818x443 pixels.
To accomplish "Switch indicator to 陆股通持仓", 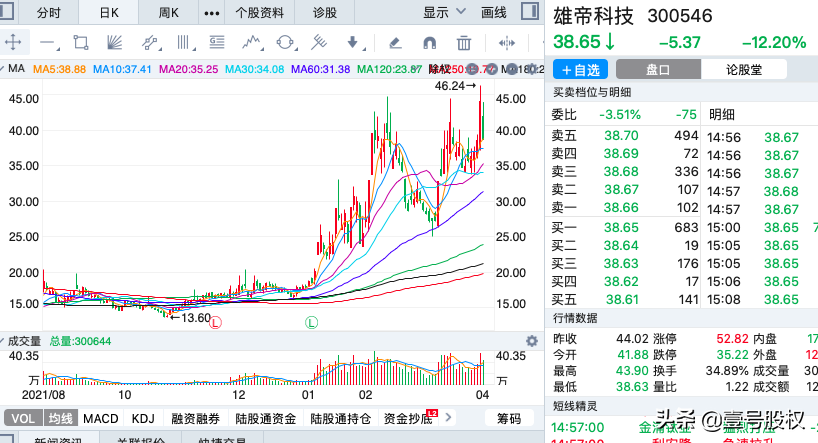I will coord(340,418).
